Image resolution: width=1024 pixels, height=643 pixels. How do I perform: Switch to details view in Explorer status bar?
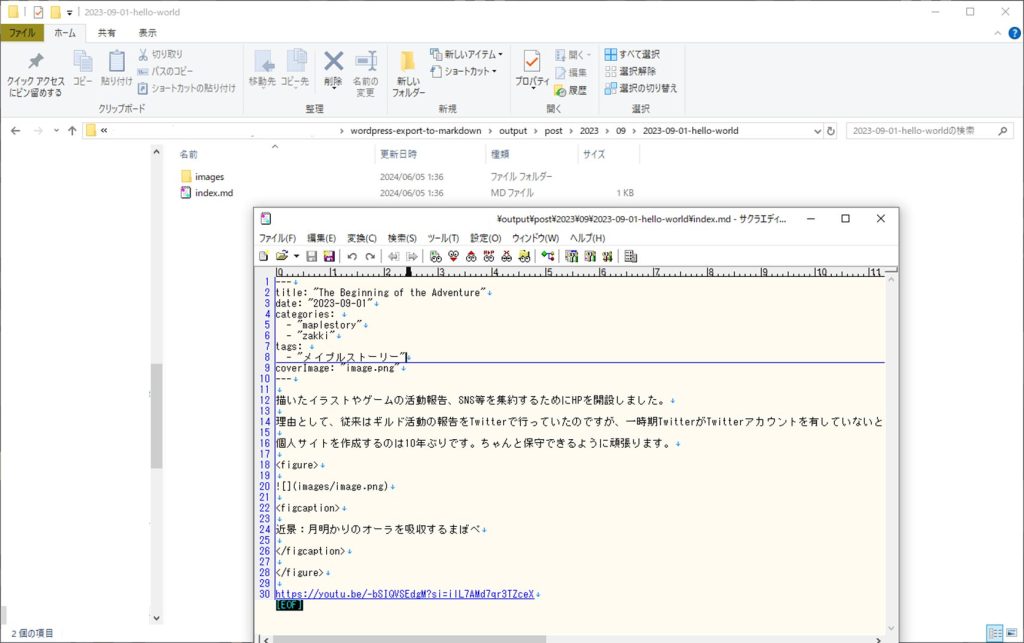click(x=994, y=633)
